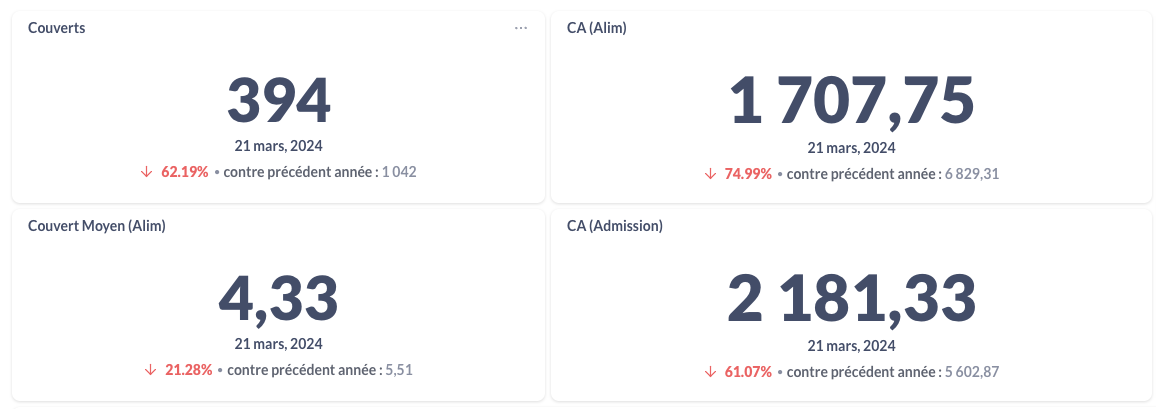Click the 21.28% decrease percentage

(189, 370)
